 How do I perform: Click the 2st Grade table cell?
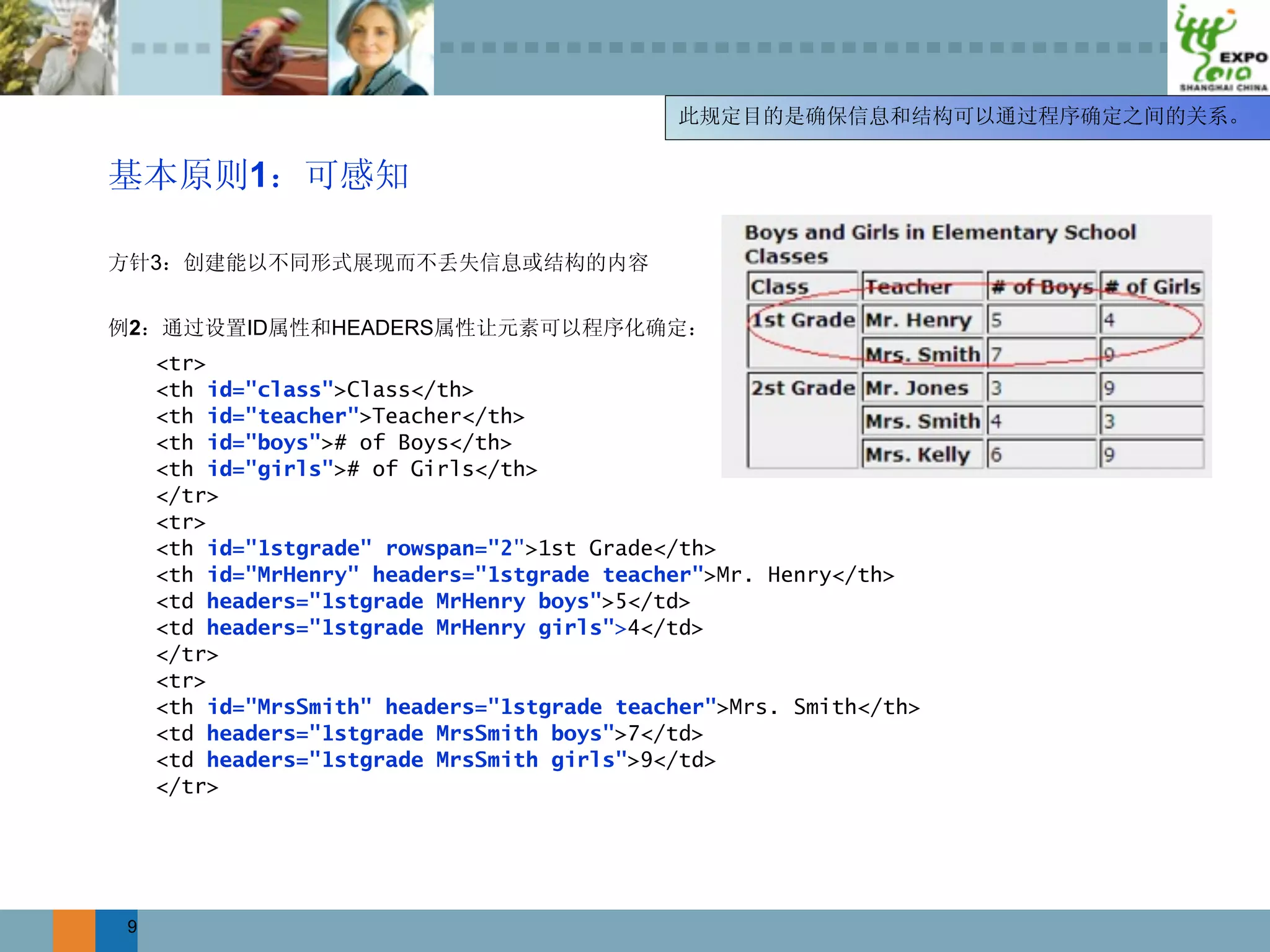click(802, 389)
